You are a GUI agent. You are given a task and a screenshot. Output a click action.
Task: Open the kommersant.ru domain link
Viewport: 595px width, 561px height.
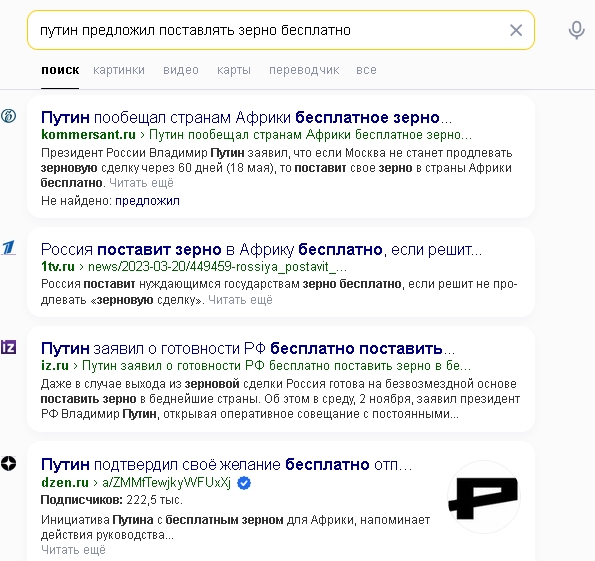tap(88, 135)
